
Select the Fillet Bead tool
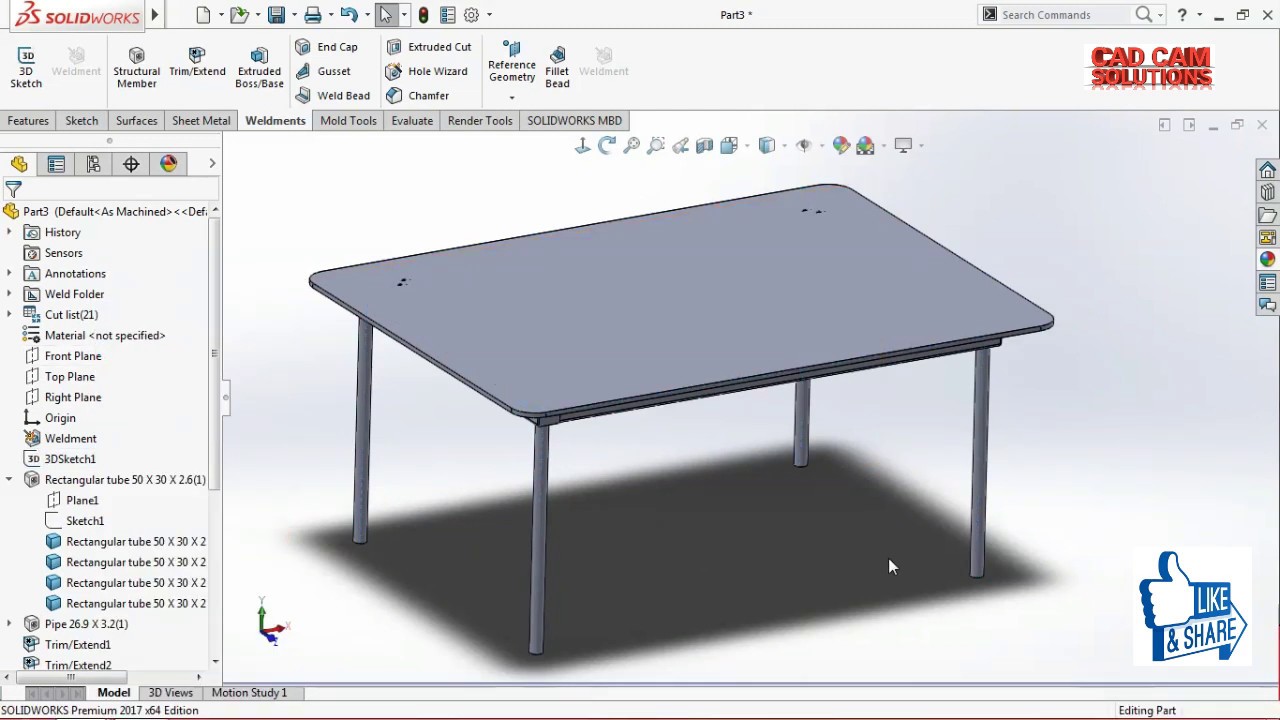557,68
